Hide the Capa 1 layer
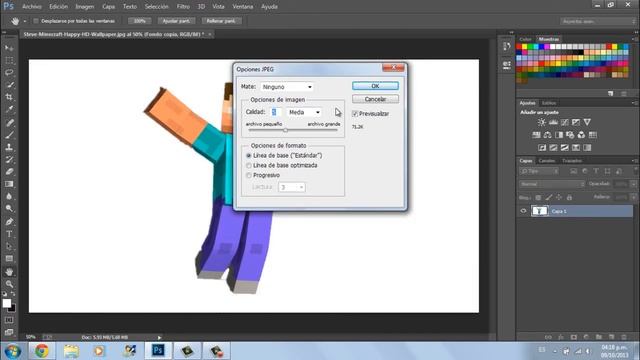 pyautogui.click(x=523, y=211)
